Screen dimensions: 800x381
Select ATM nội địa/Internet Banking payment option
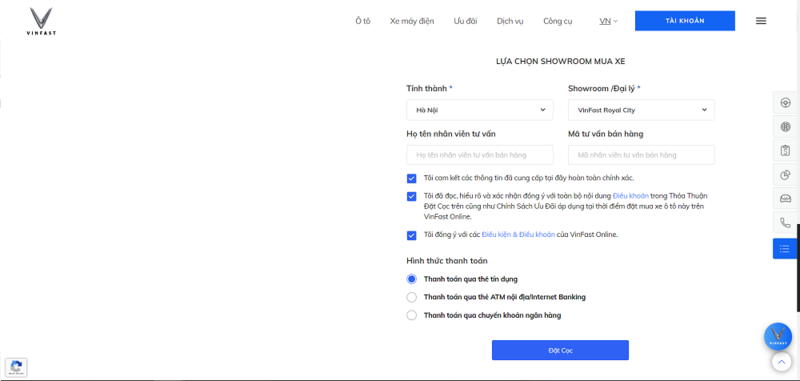(411, 297)
